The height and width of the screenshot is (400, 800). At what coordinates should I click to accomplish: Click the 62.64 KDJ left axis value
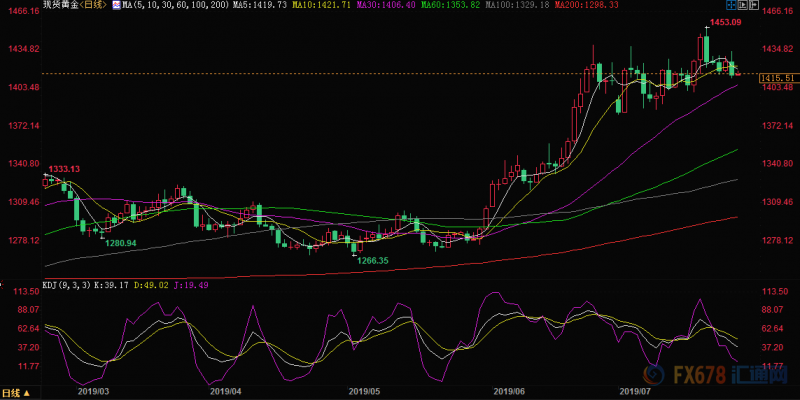(x=28, y=329)
